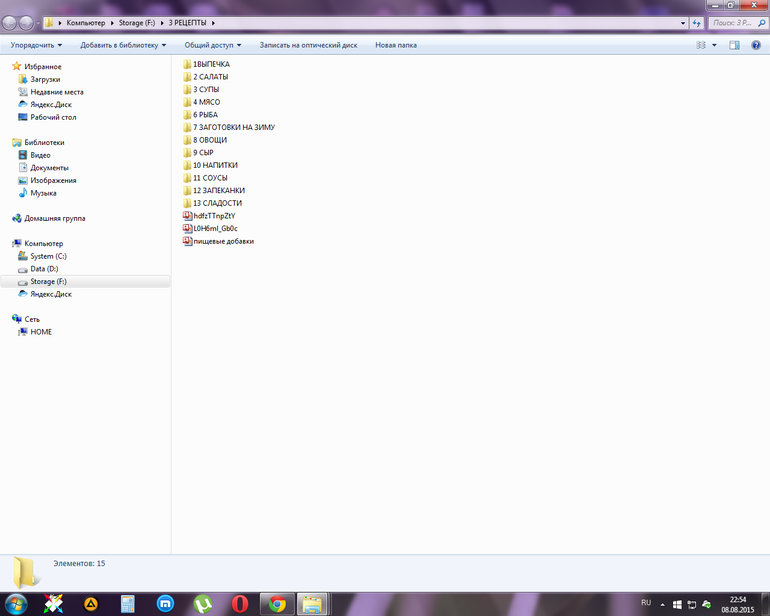Click the Новая папка button

tap(396, 45)
